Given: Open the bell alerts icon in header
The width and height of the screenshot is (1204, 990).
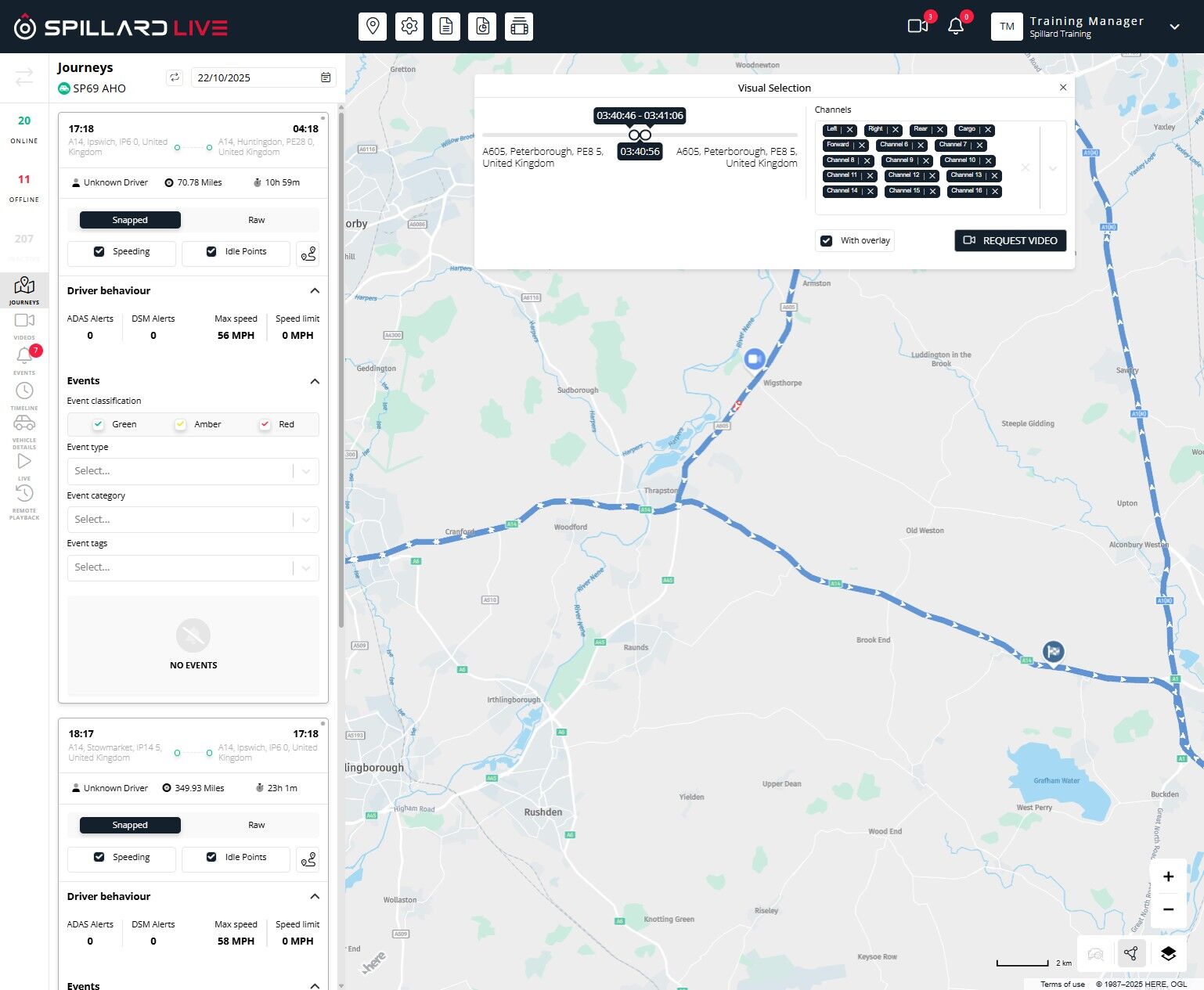Looking at the screenshot, I should [x=955, y=26].
